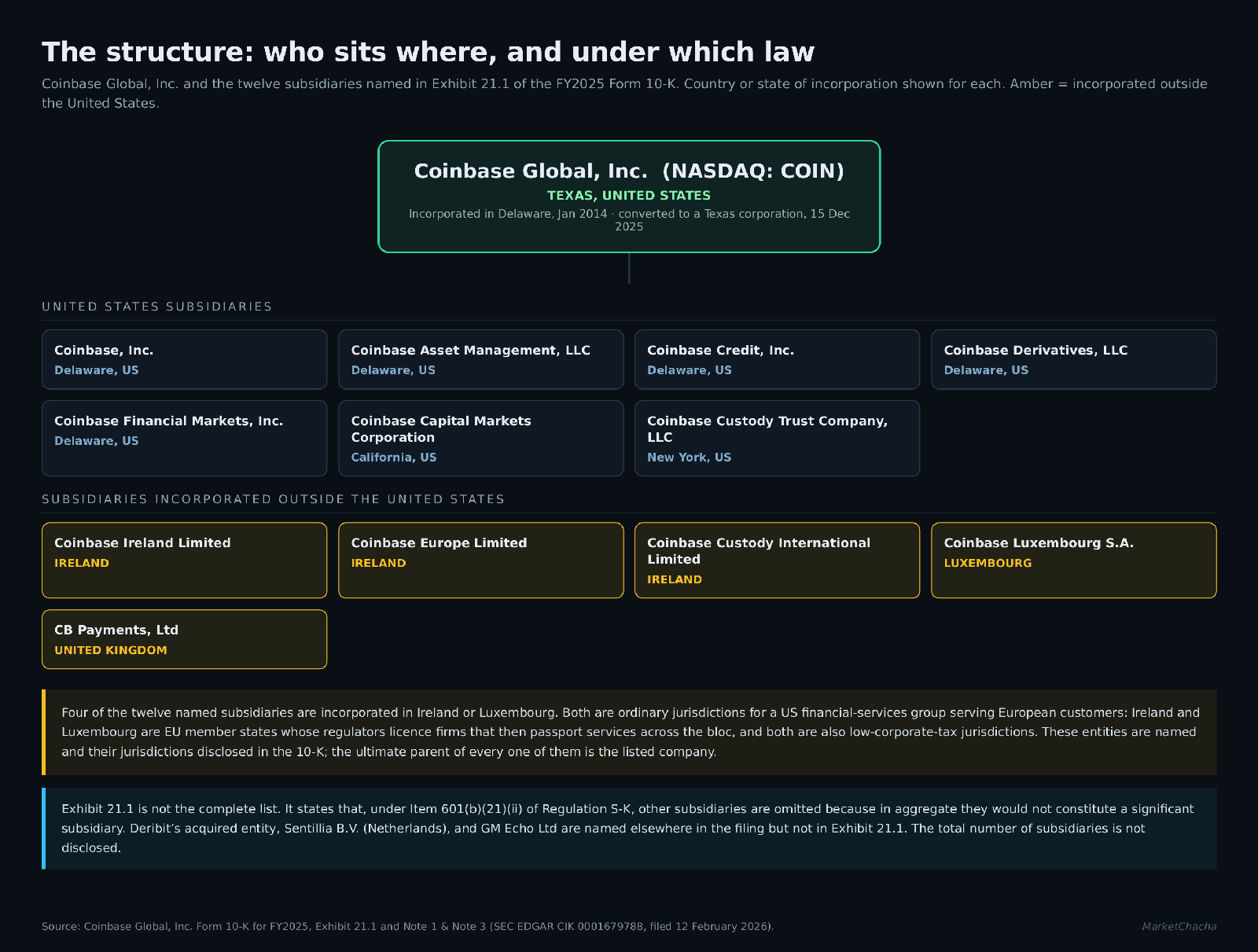Open the Coinbase Custody International Limited card
Image resolution: width=1258 pixels, height=952 pixels.
click(x=777, y=561)
